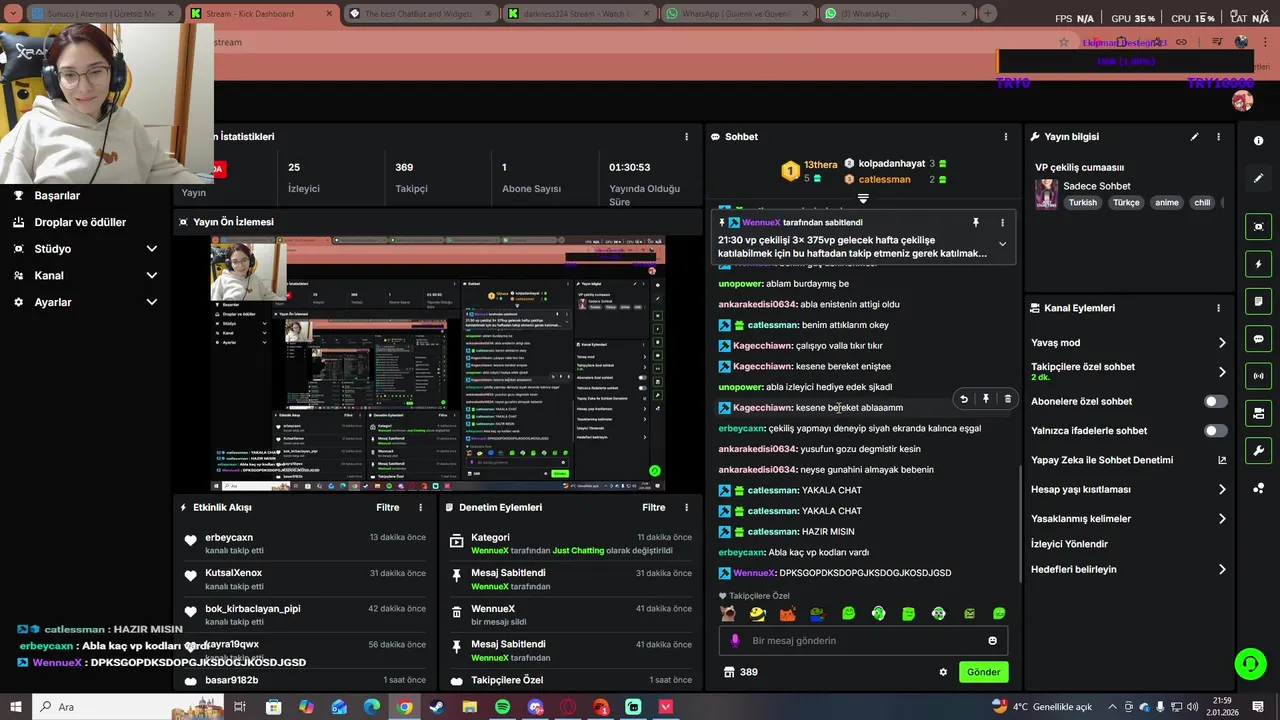Open Spotify from the Windows taskbar
Image resolution: width=1280 pixels, height=720 pixels.
[x=502, y=707]
